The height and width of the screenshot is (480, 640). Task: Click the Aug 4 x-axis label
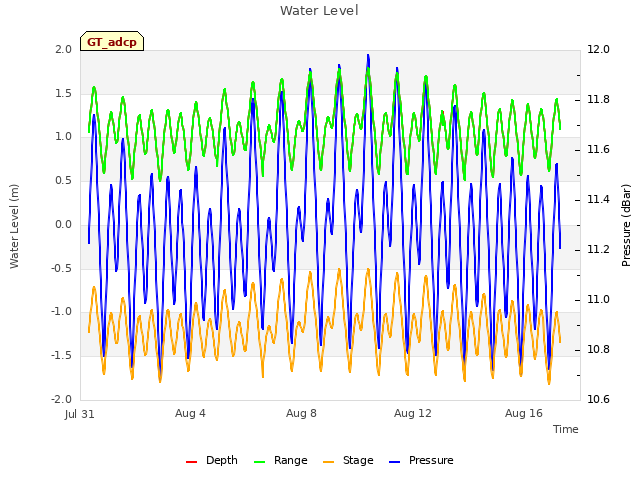[x=190, y=413]
